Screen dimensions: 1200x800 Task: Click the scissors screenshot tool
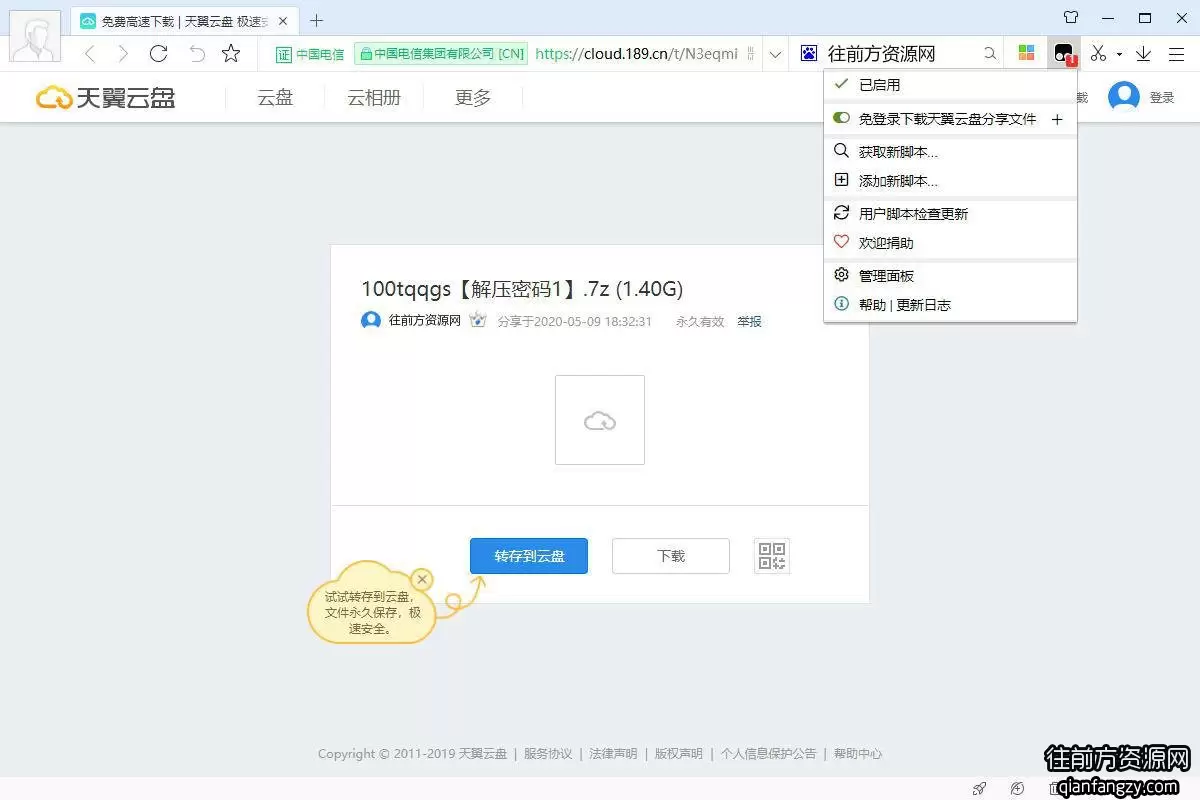[1099, 54]
